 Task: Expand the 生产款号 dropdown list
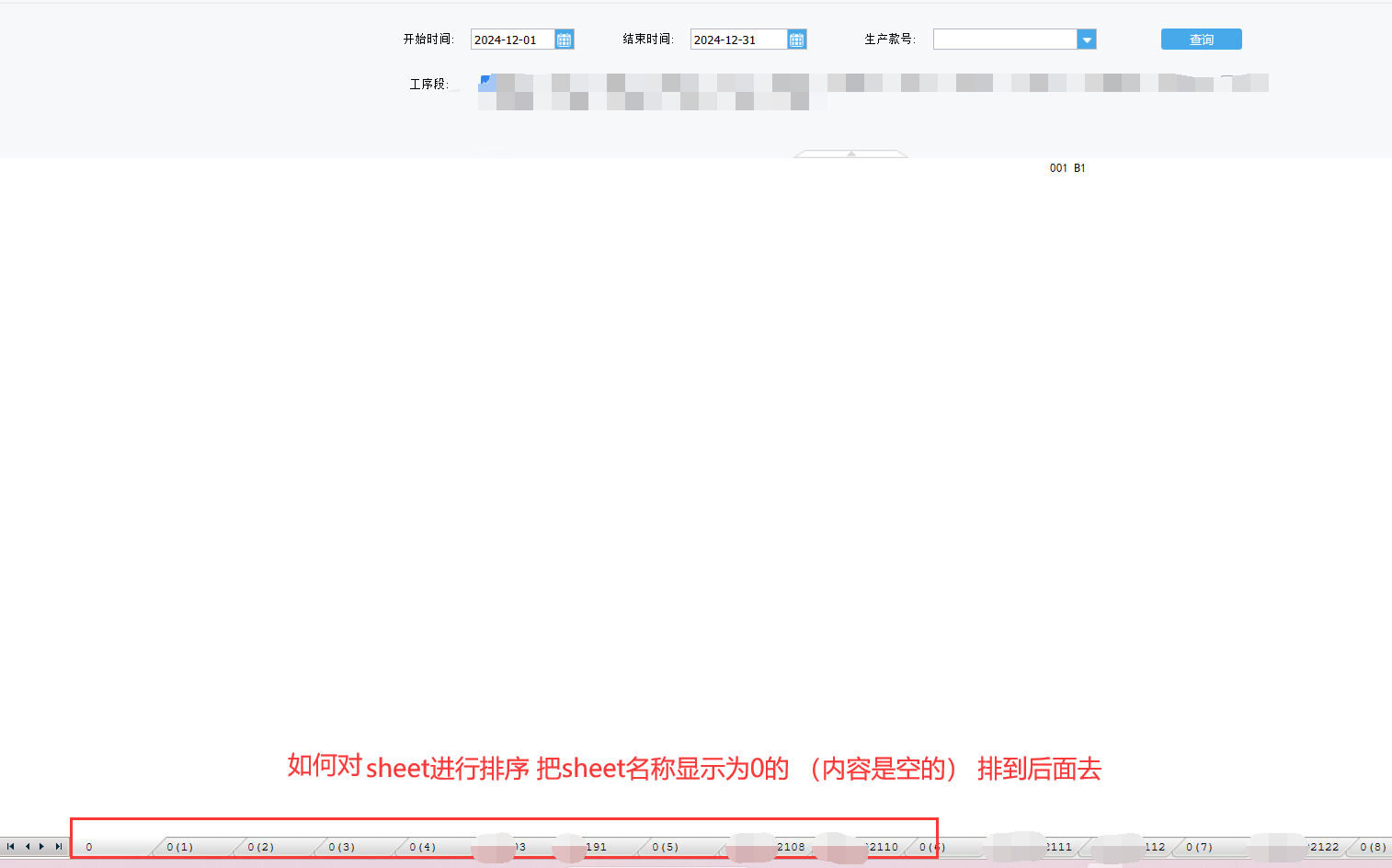pos(1087,40)
